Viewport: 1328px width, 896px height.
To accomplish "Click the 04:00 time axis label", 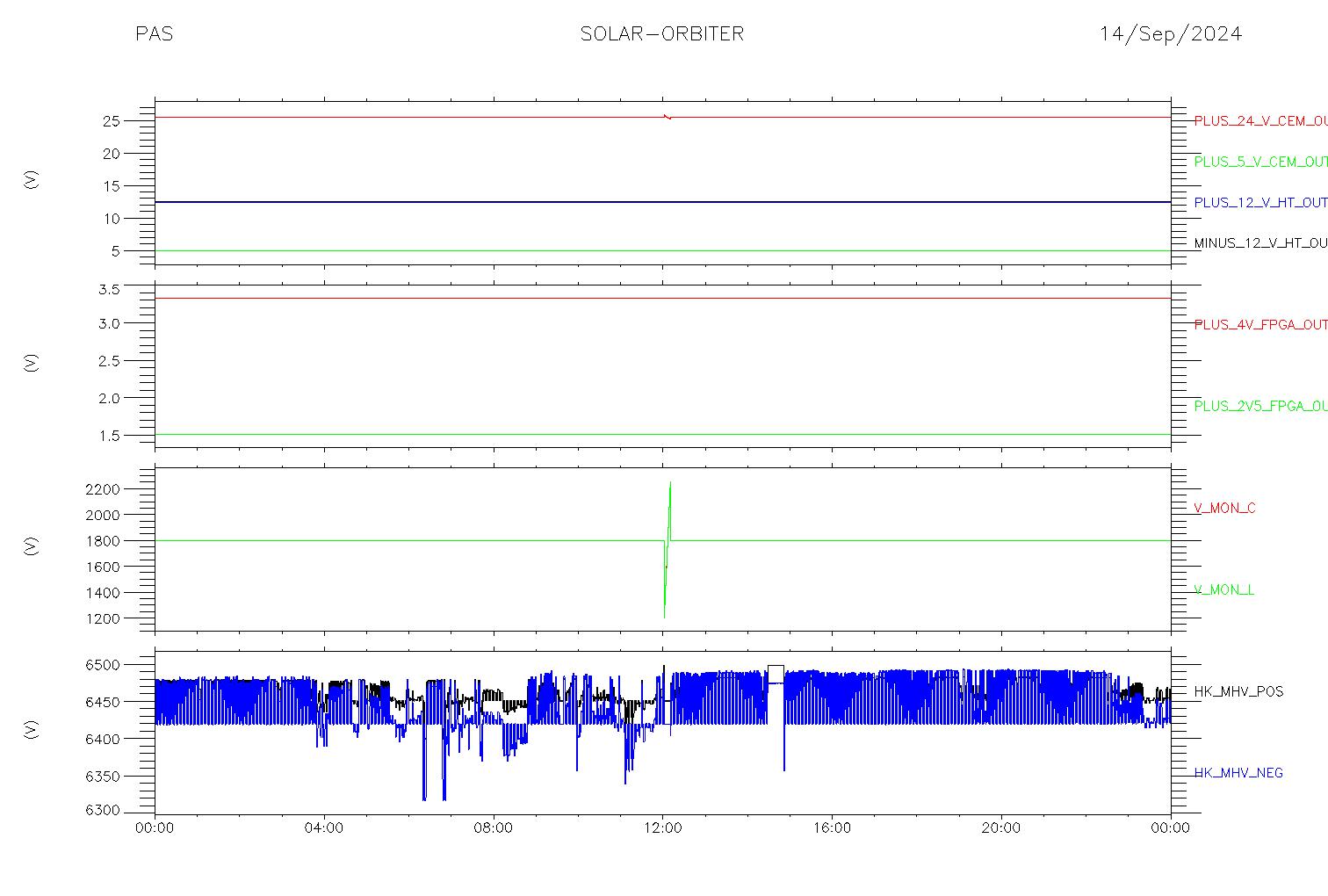I will pos(324,828).
